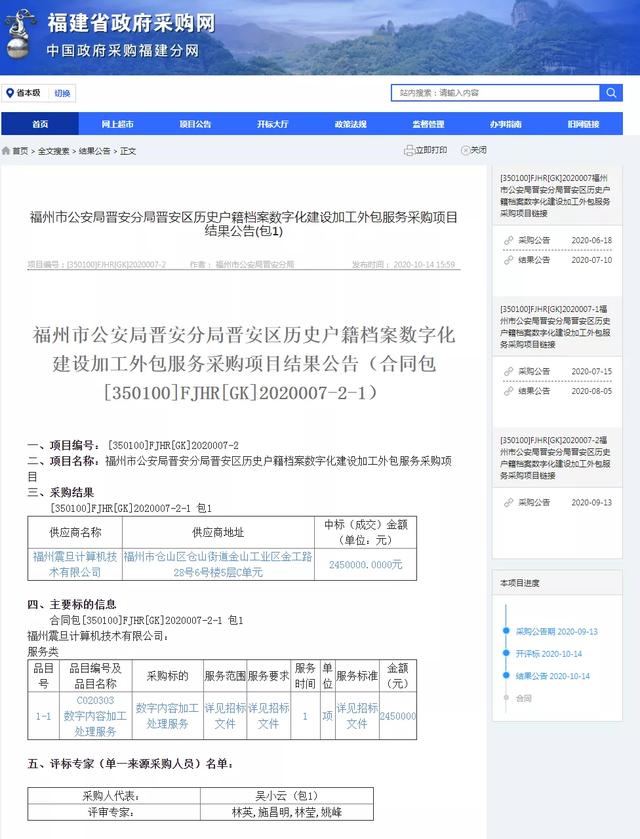Screen dimensions: 640x839
Task: Click the location pin icon beside 省本级
Action: coord(10,93)
